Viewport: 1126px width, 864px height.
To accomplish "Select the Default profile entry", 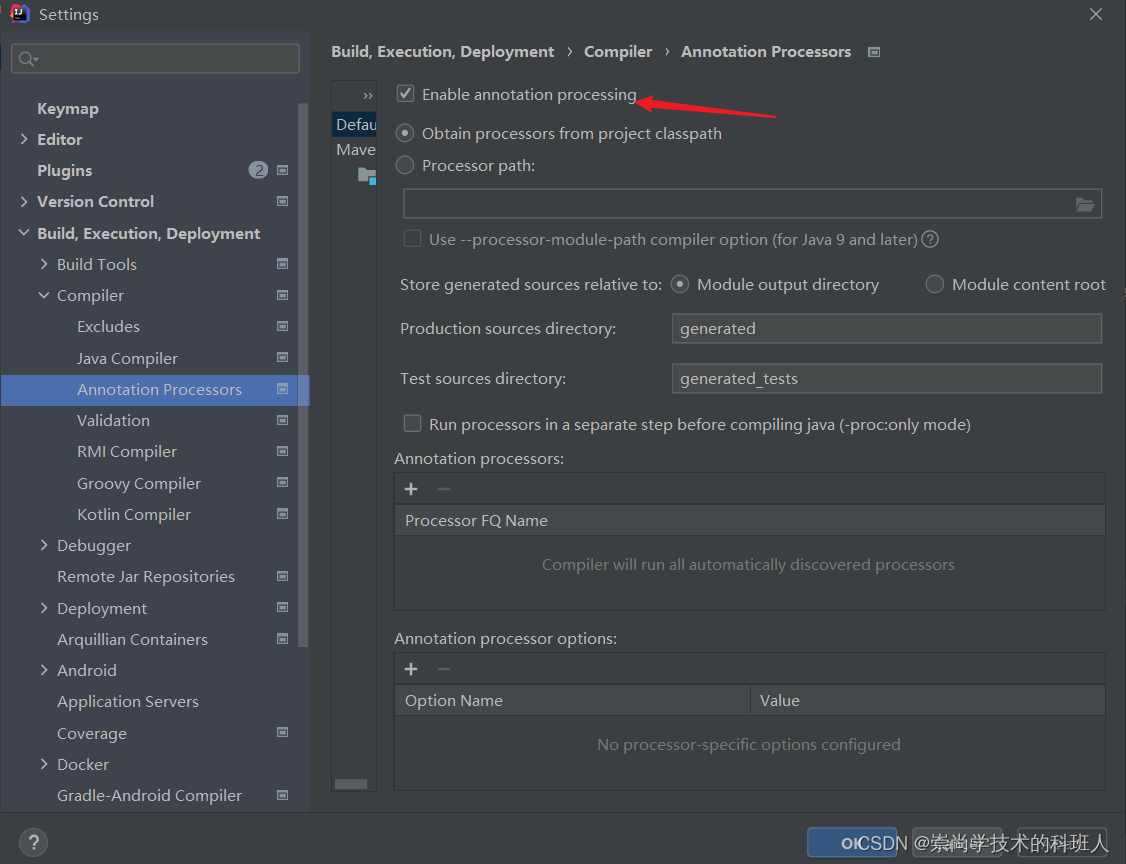I will coord(355,124).
